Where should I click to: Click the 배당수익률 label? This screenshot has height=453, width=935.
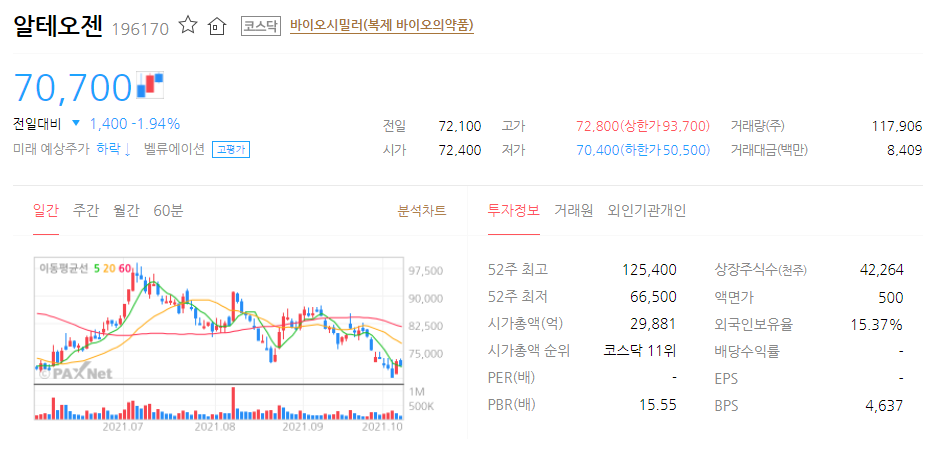747,351
